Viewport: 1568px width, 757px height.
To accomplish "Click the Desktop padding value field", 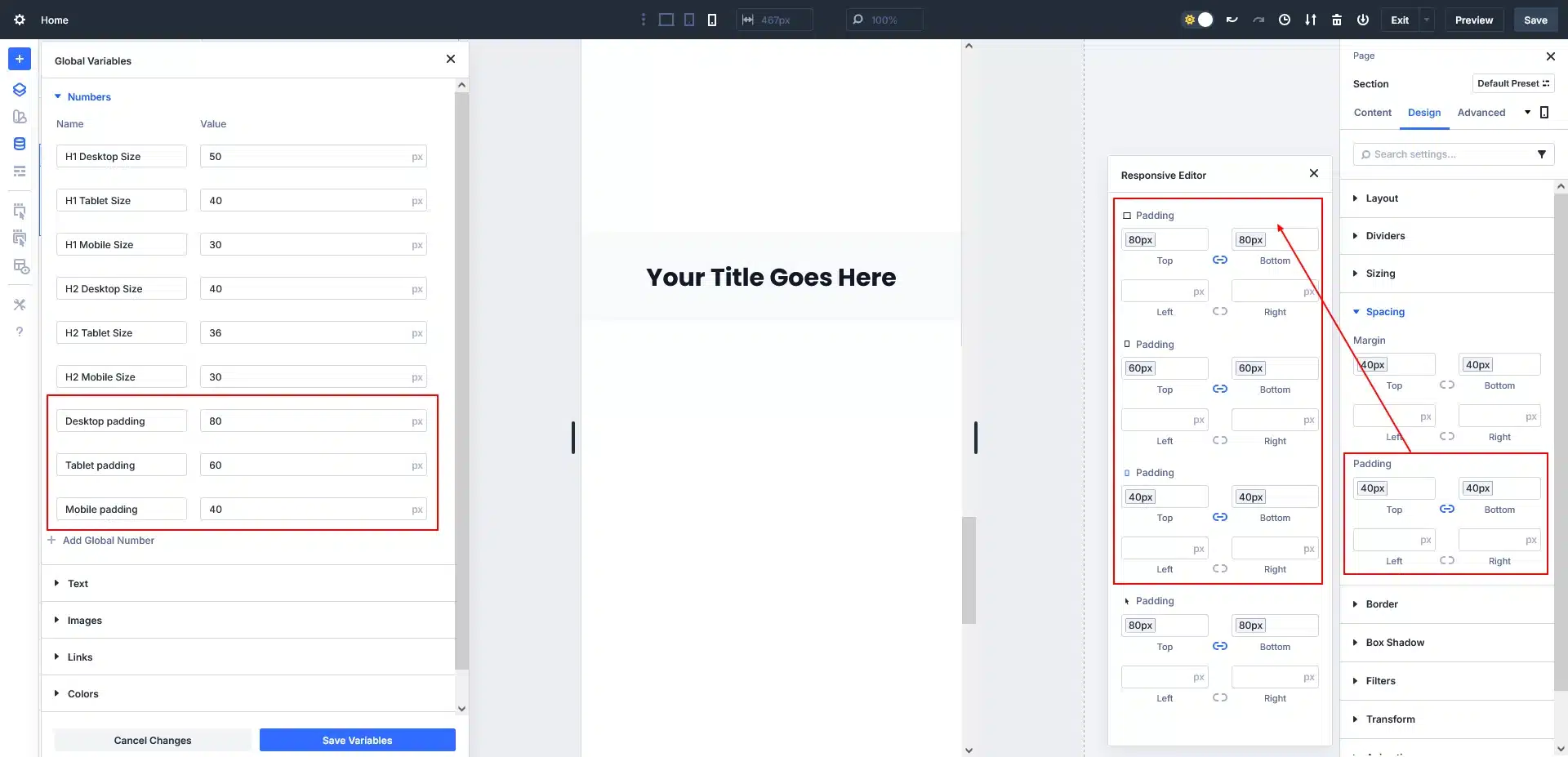I will (306, 421).
